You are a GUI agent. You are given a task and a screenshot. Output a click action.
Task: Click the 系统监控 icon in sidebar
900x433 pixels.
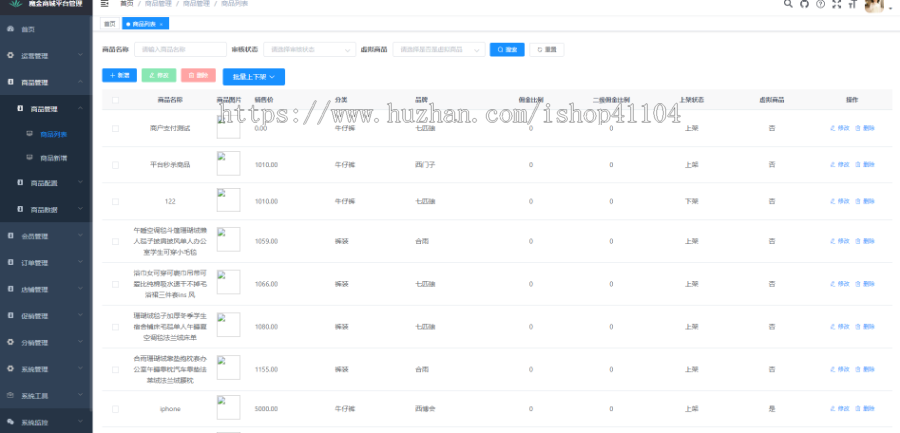click(10, 422)
